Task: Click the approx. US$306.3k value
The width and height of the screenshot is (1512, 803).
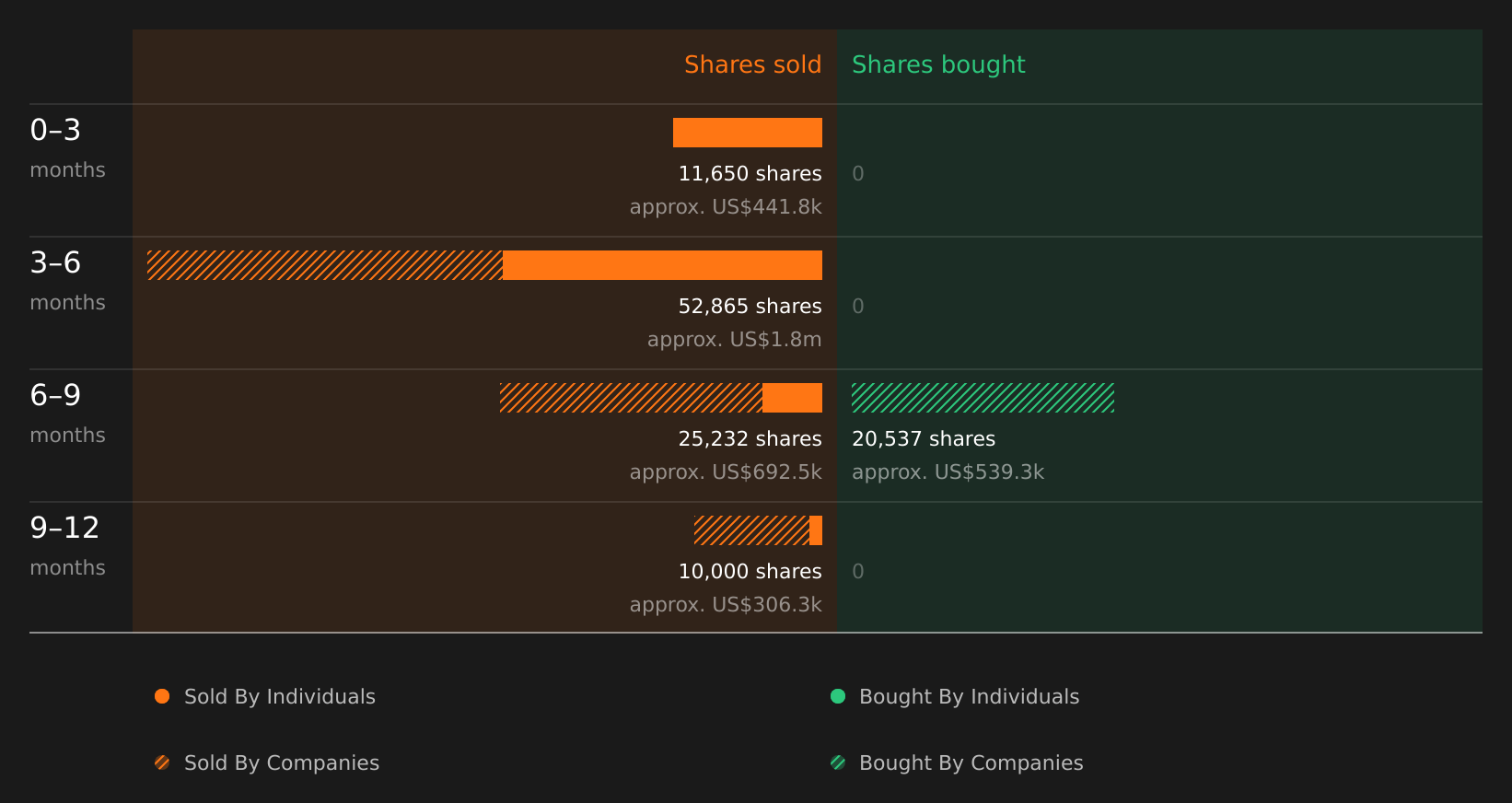Action: 726,605
